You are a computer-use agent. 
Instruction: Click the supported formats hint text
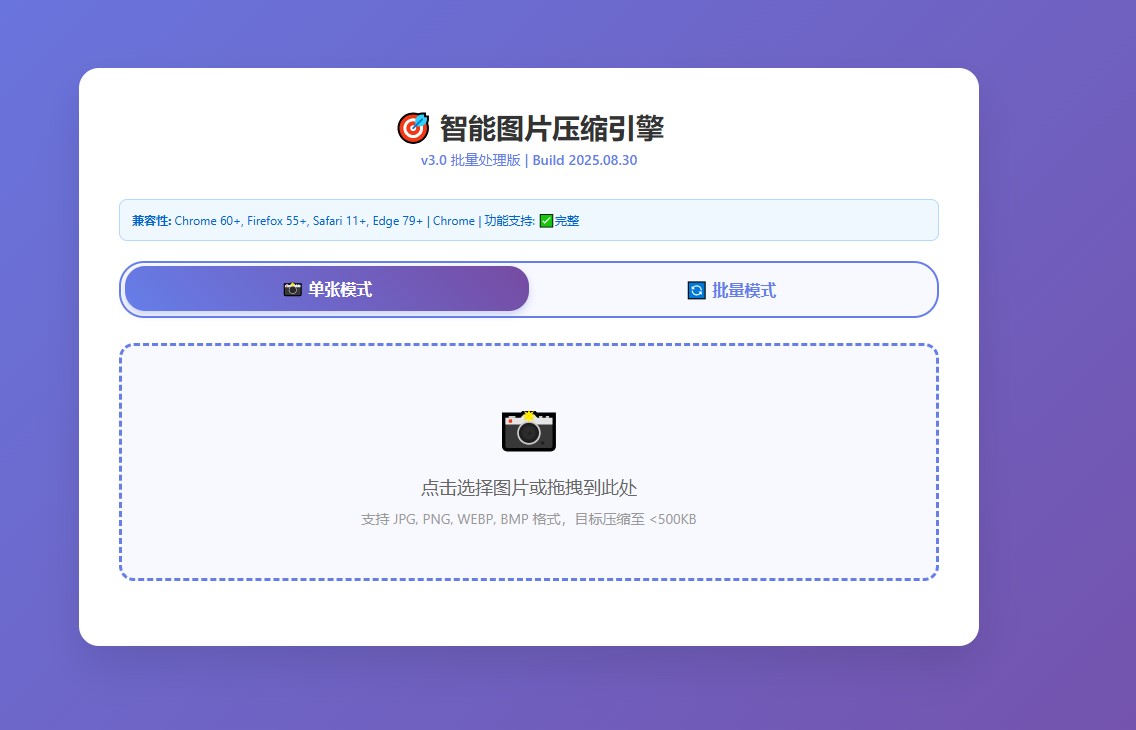[x=528, y=520]
